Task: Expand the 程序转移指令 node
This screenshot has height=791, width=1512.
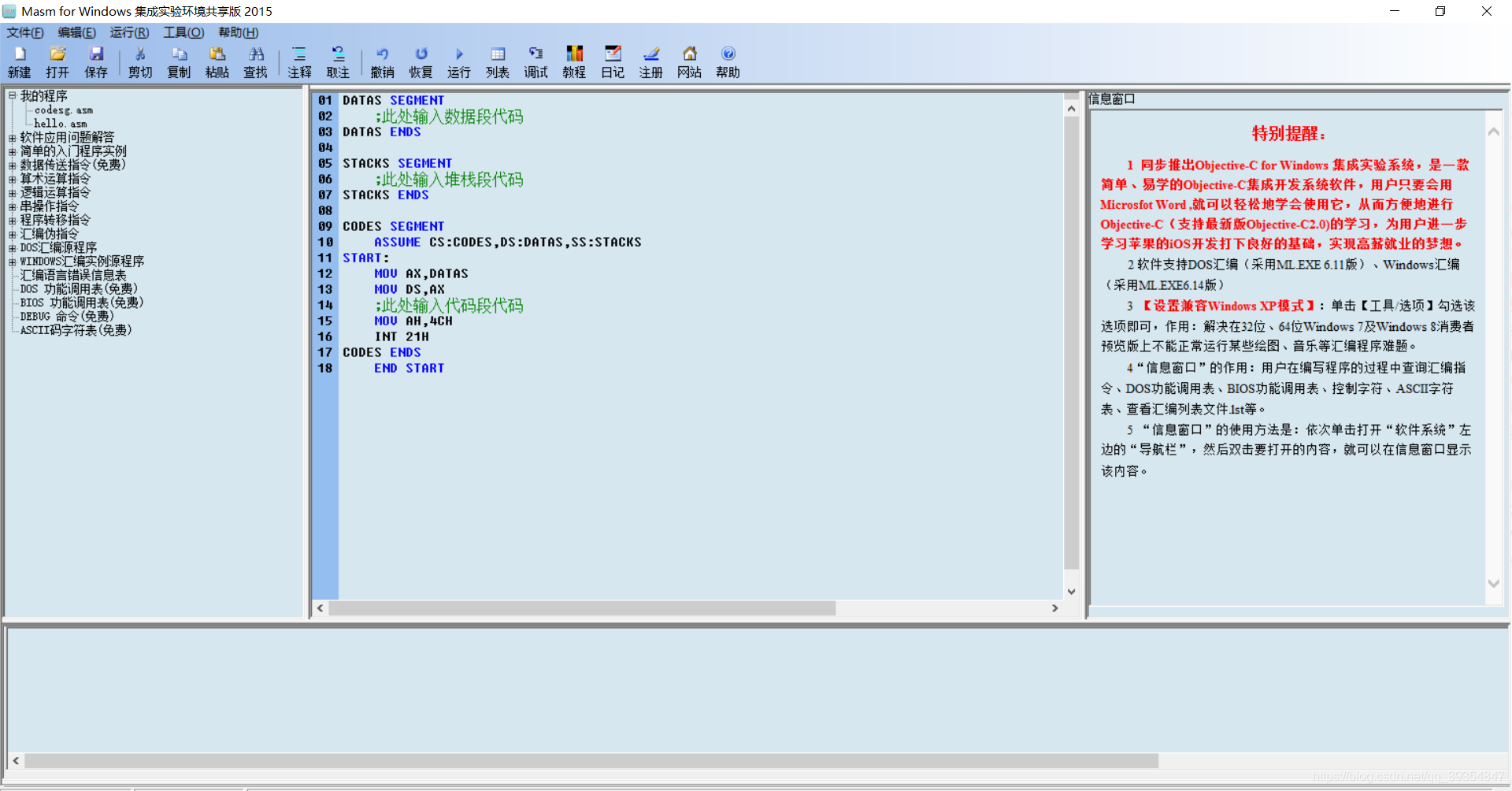Action: click(12, 221)
